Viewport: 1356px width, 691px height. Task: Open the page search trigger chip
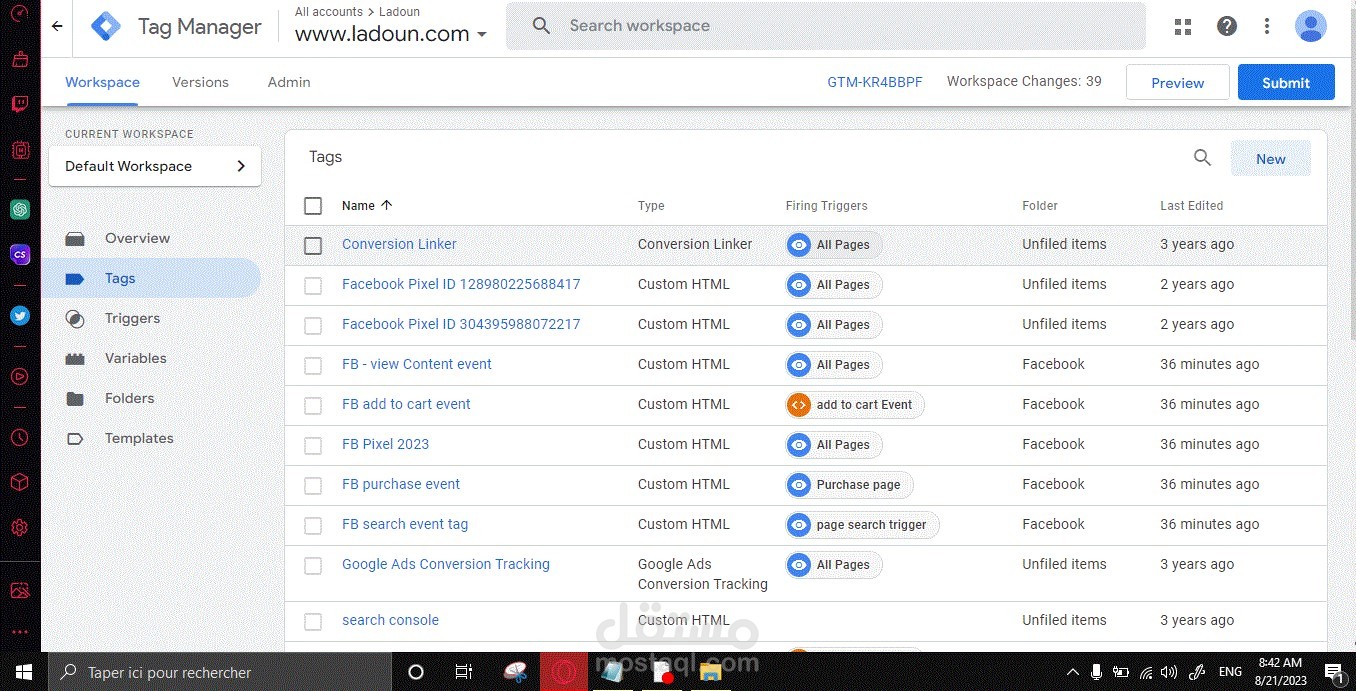pos(862,525)
